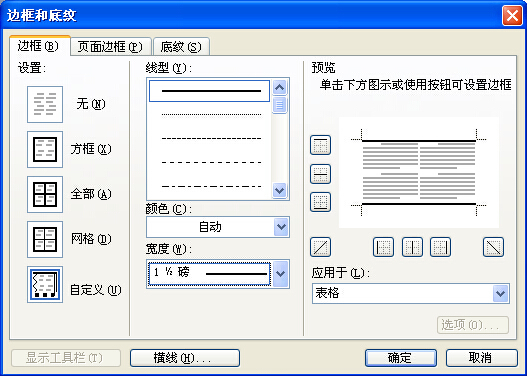Toggle the inside horizontal border button
The height and width of the screenshot is (376, 527).
[320, 174]
